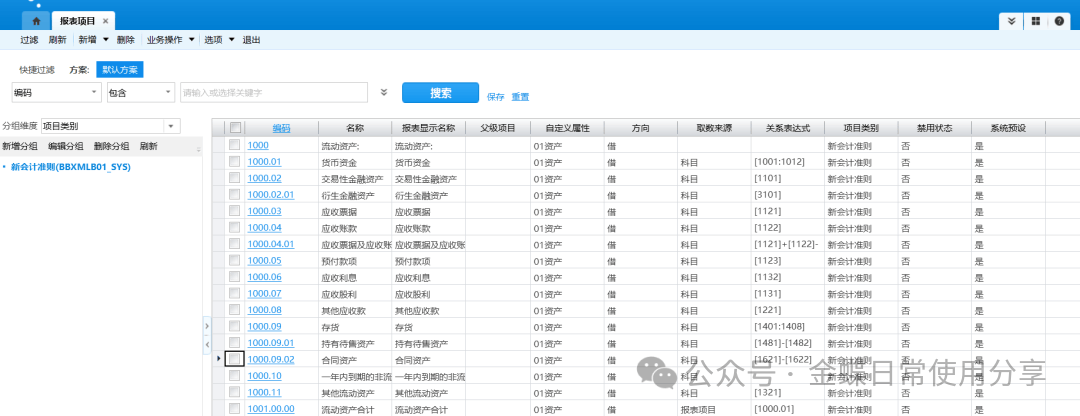Open the 业务操作 menu

169,40
